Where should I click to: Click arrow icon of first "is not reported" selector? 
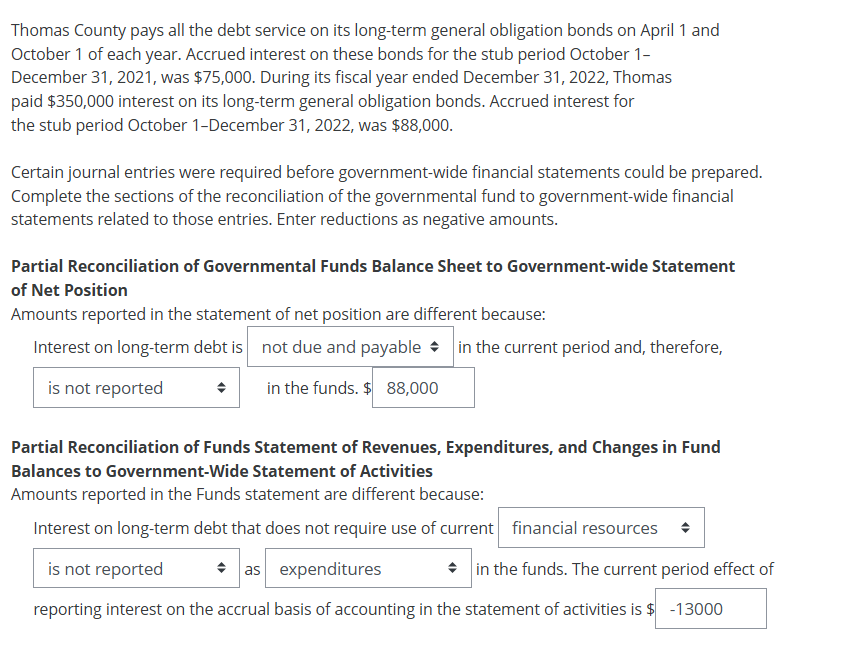click(221, 388)
